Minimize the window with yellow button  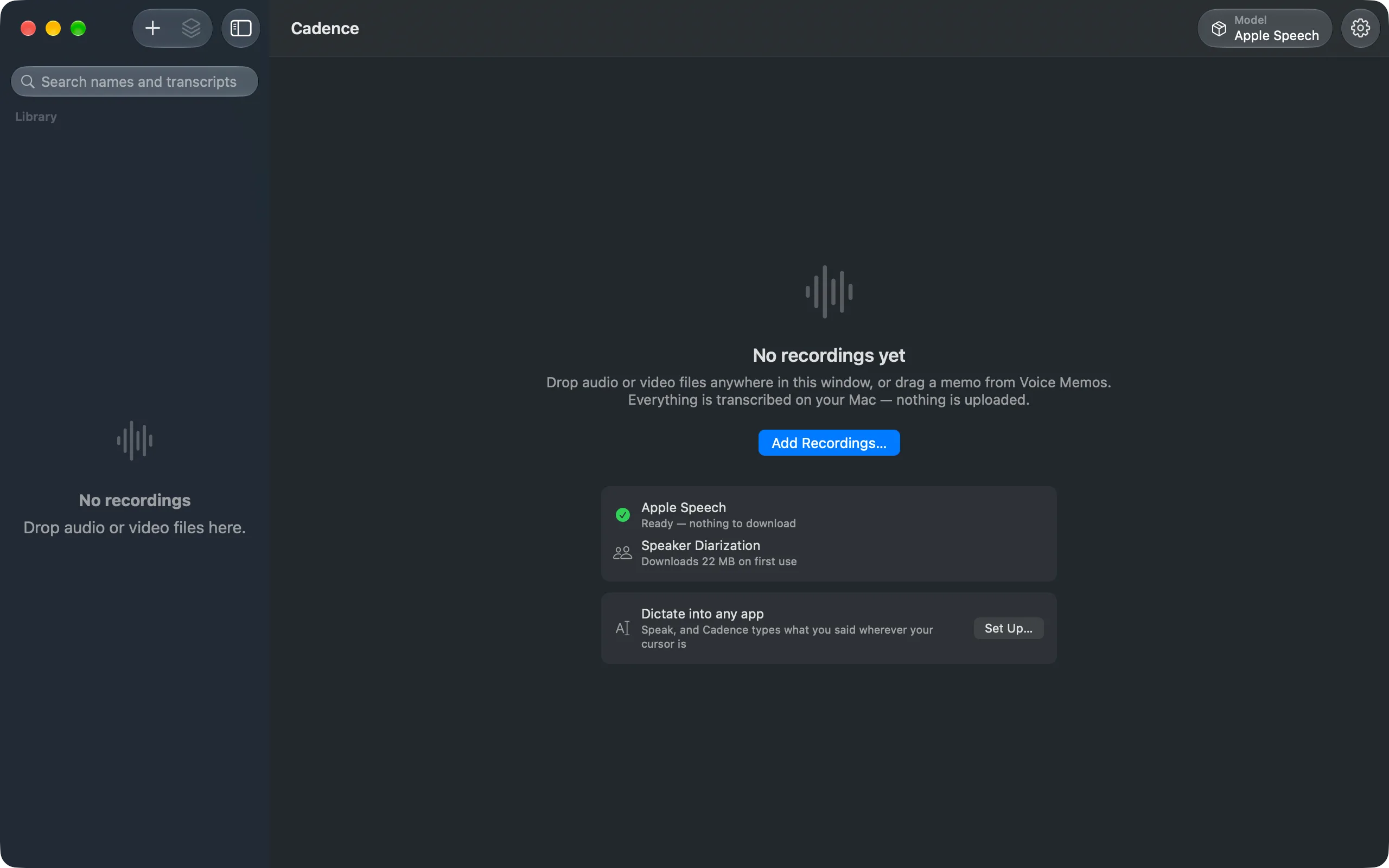tap(53, 28)
